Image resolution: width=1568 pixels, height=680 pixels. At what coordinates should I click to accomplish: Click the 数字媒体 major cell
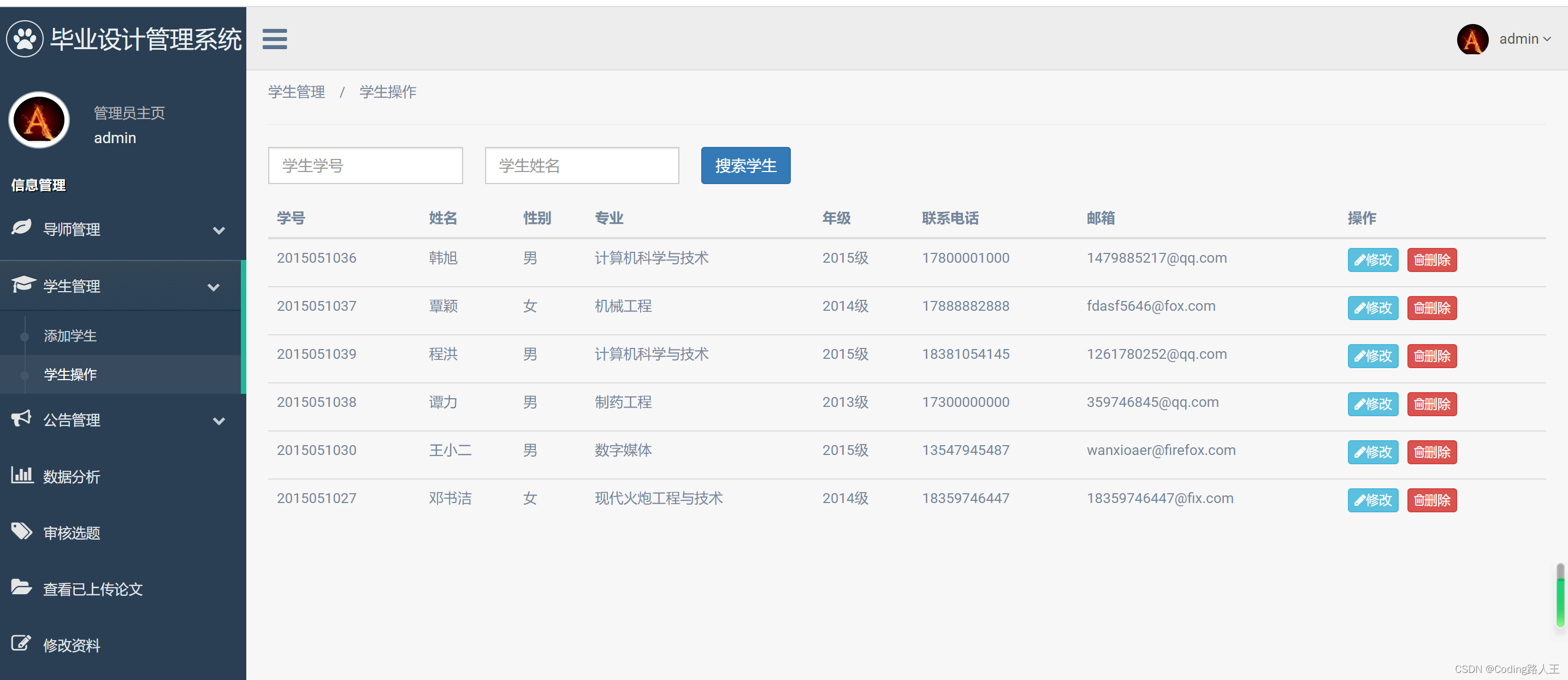pos(623,451)
